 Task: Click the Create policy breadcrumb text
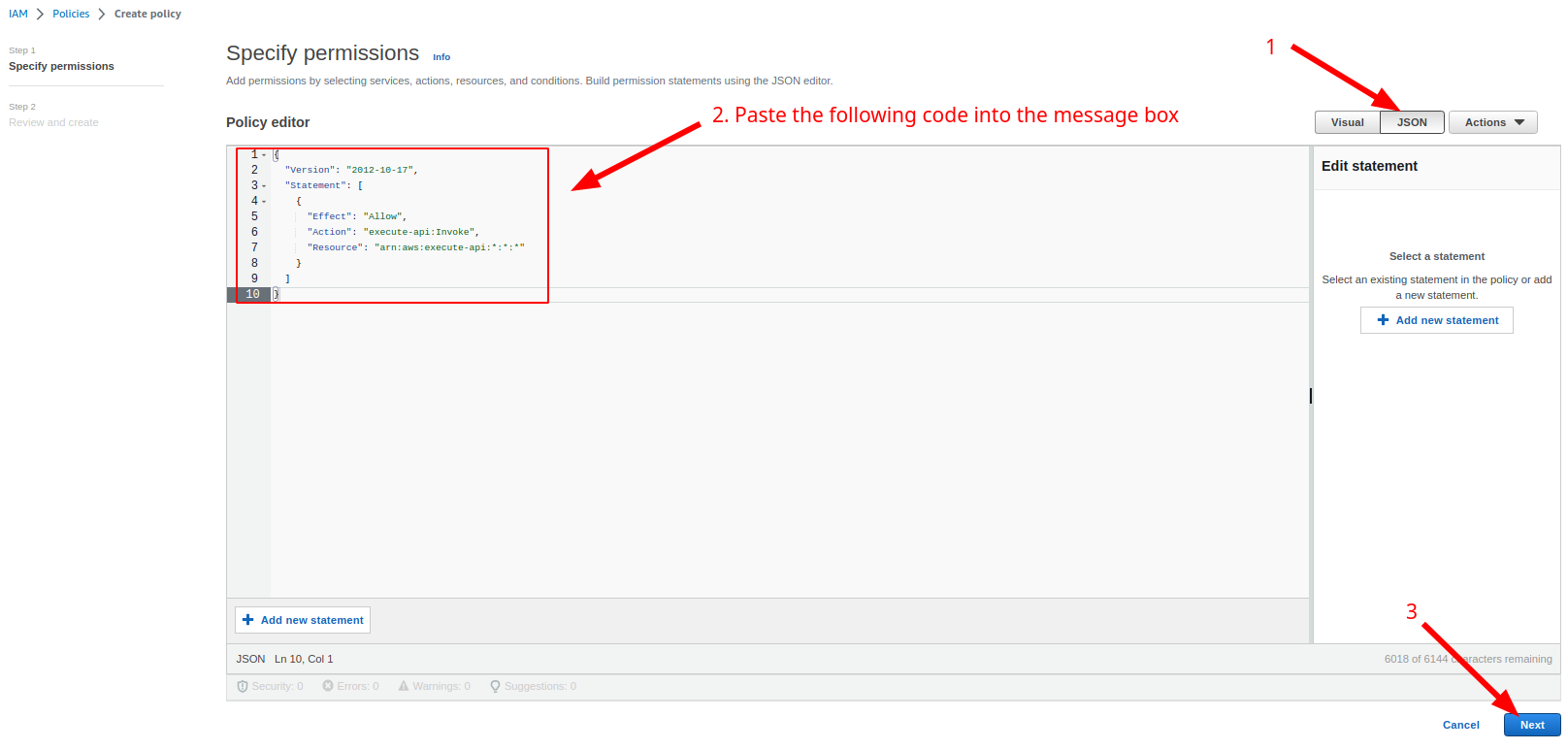pos(147,14)
